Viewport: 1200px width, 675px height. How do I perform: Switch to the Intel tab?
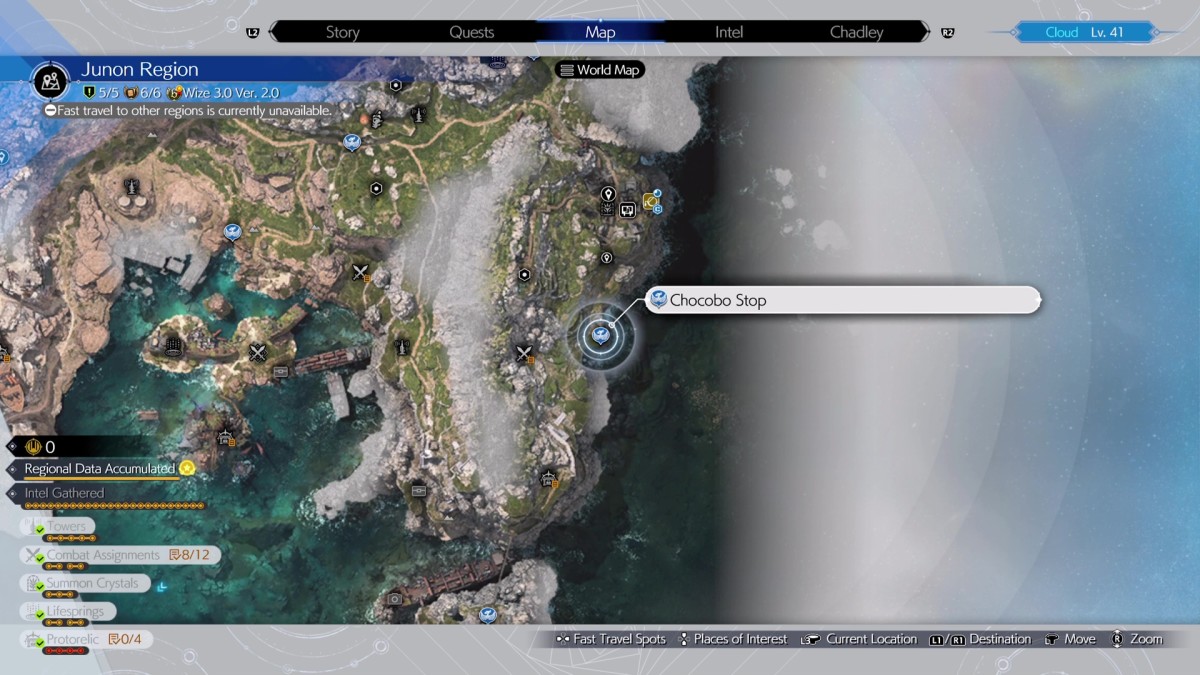click(x=729, y=32)
